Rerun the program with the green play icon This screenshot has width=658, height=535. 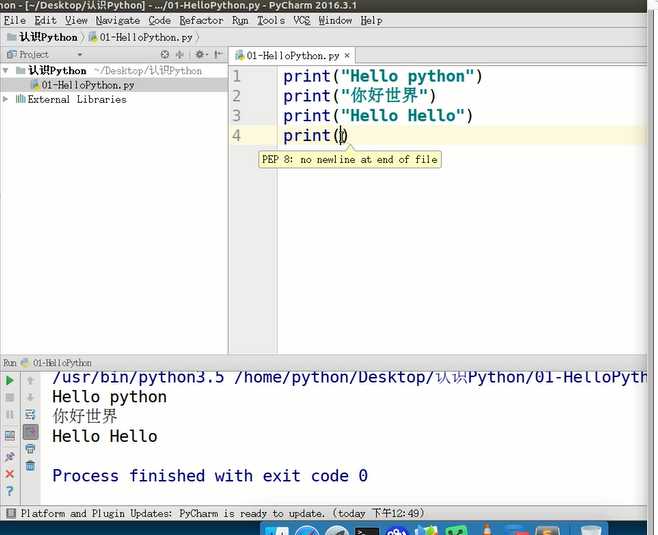pos(10,381)
